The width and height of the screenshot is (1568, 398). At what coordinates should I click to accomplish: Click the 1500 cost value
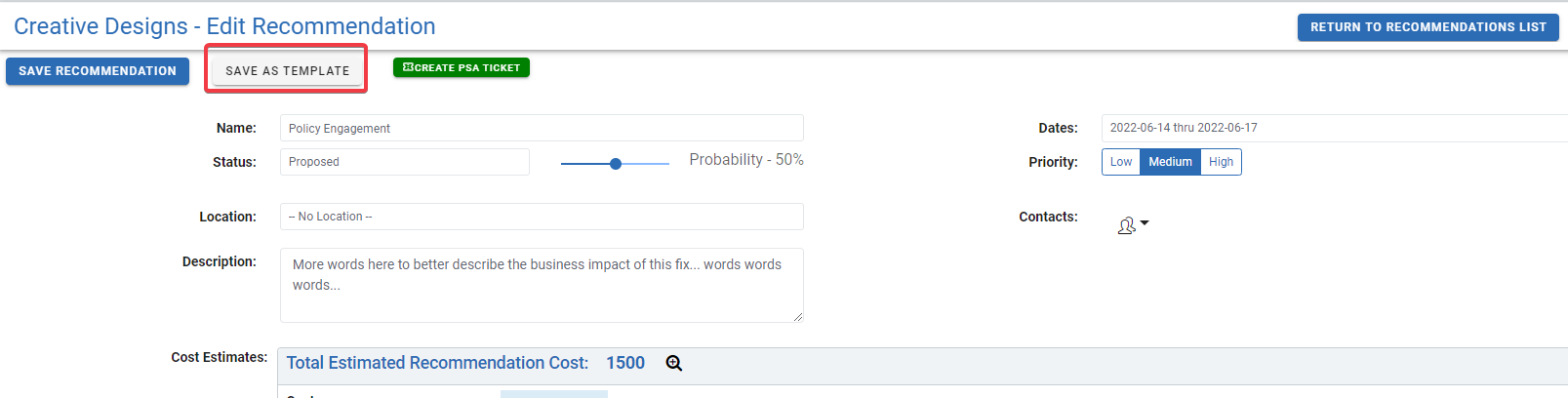click(x=625, y=363)
